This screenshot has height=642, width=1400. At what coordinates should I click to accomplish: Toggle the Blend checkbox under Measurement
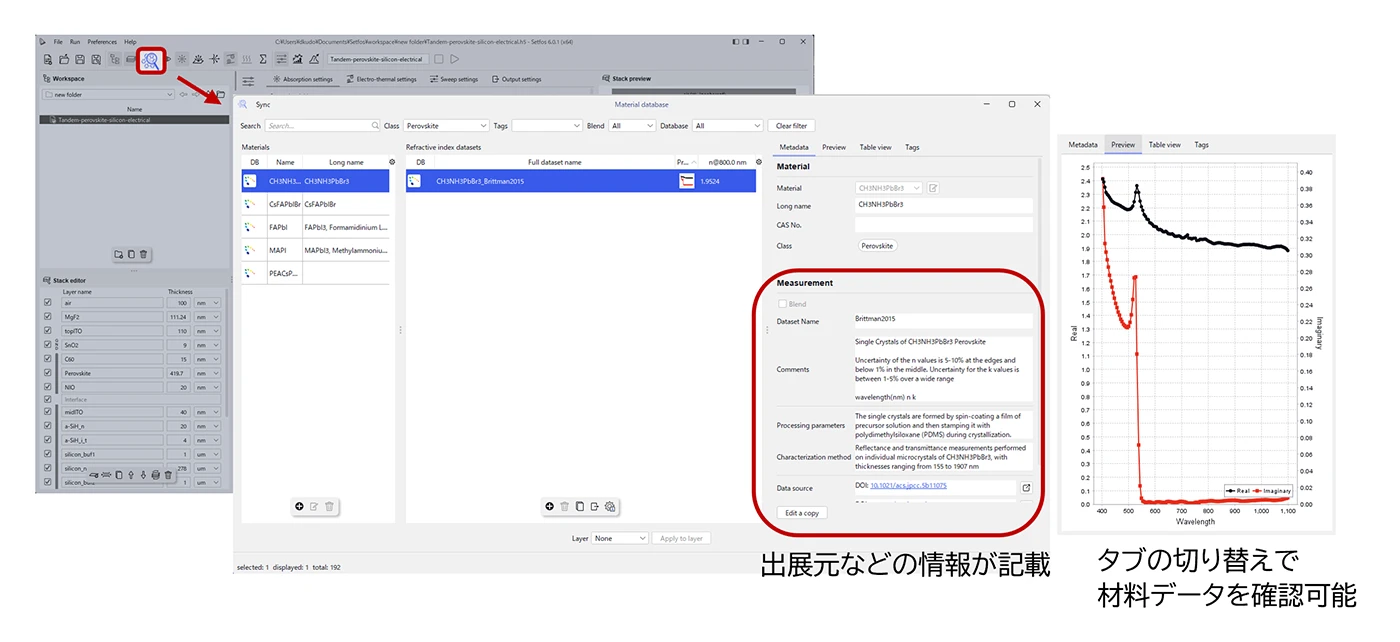(783, 304)
